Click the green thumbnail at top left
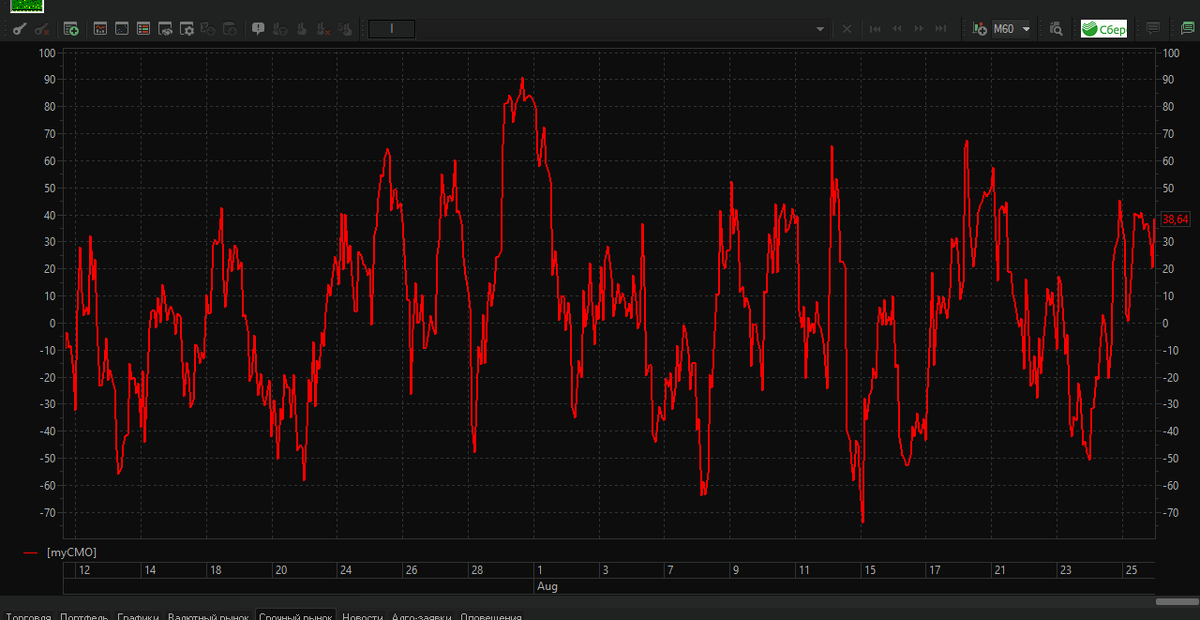The image size is (1200, 620). click(x=27, y=5)
